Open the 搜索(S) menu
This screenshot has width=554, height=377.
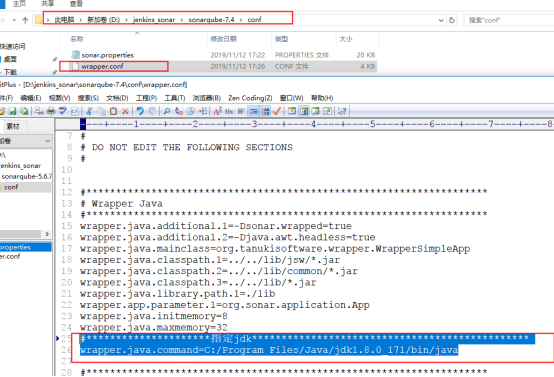click(x=88, y=98)
